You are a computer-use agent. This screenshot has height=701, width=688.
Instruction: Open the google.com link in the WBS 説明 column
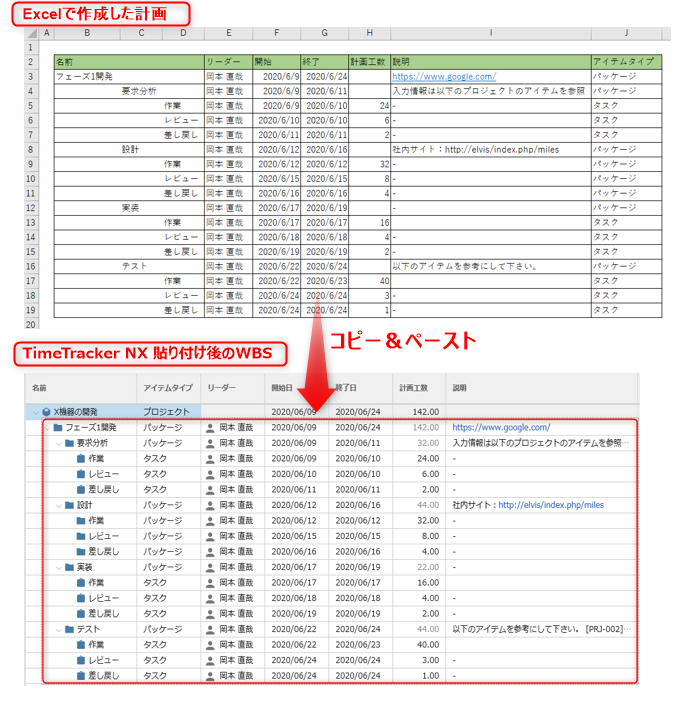point(501,427)
